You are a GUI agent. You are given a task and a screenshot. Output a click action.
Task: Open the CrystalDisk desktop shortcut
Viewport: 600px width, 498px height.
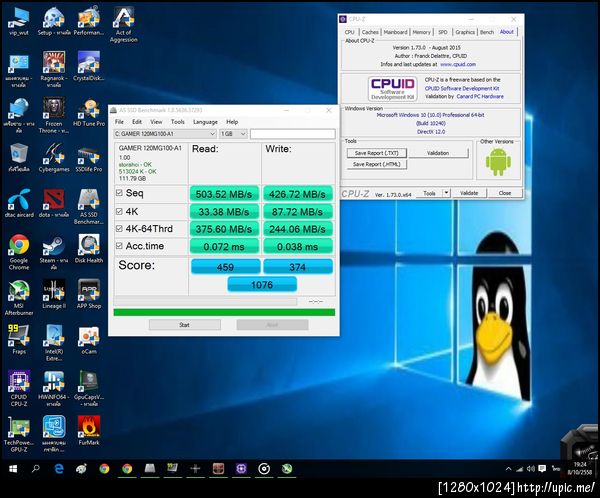89,66
